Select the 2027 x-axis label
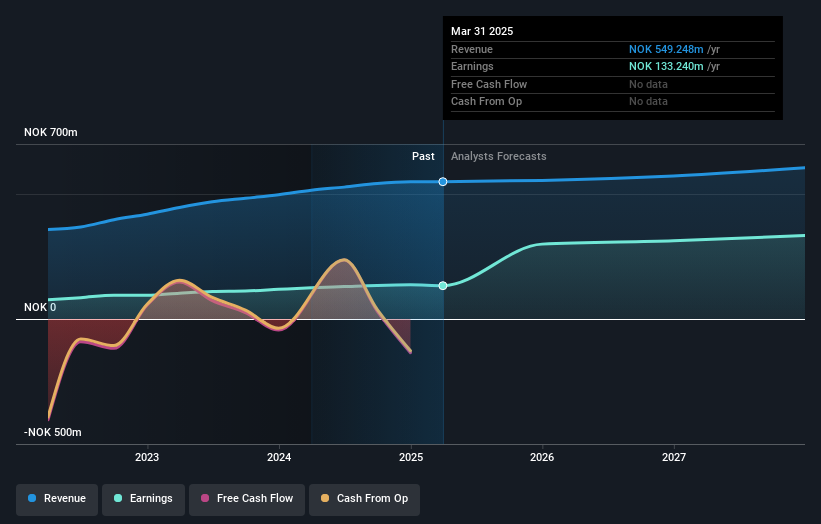 pyautogui.click(x=674, y=458)
